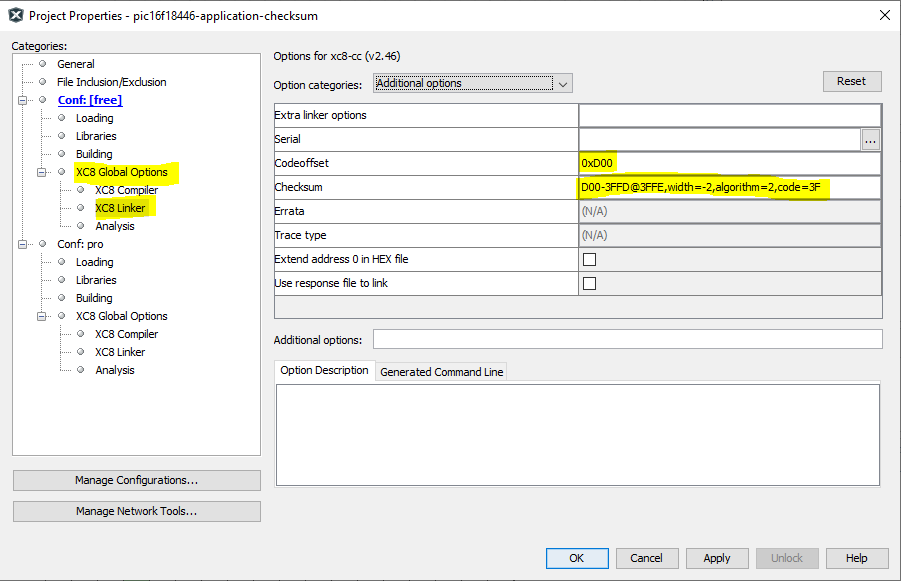
Task: Select highlighted XC8 Linker node
Action: (120, 208)
